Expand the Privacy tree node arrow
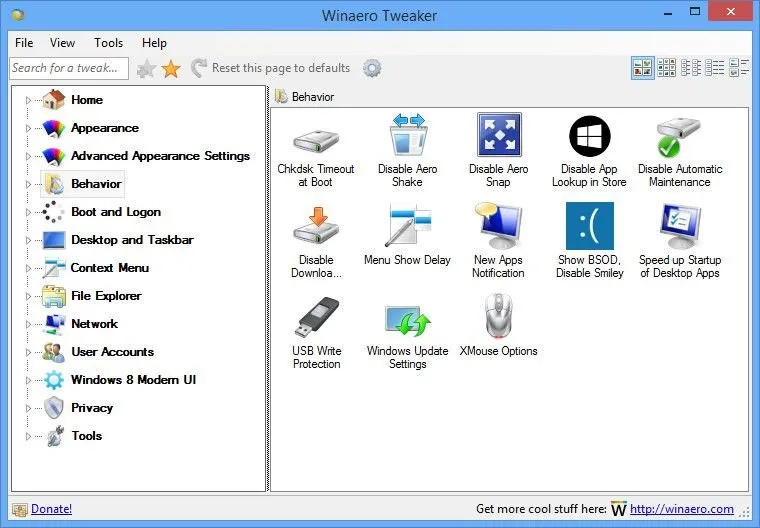The height and width of the screenshot is (528, 760). click(x=29, y=408)
